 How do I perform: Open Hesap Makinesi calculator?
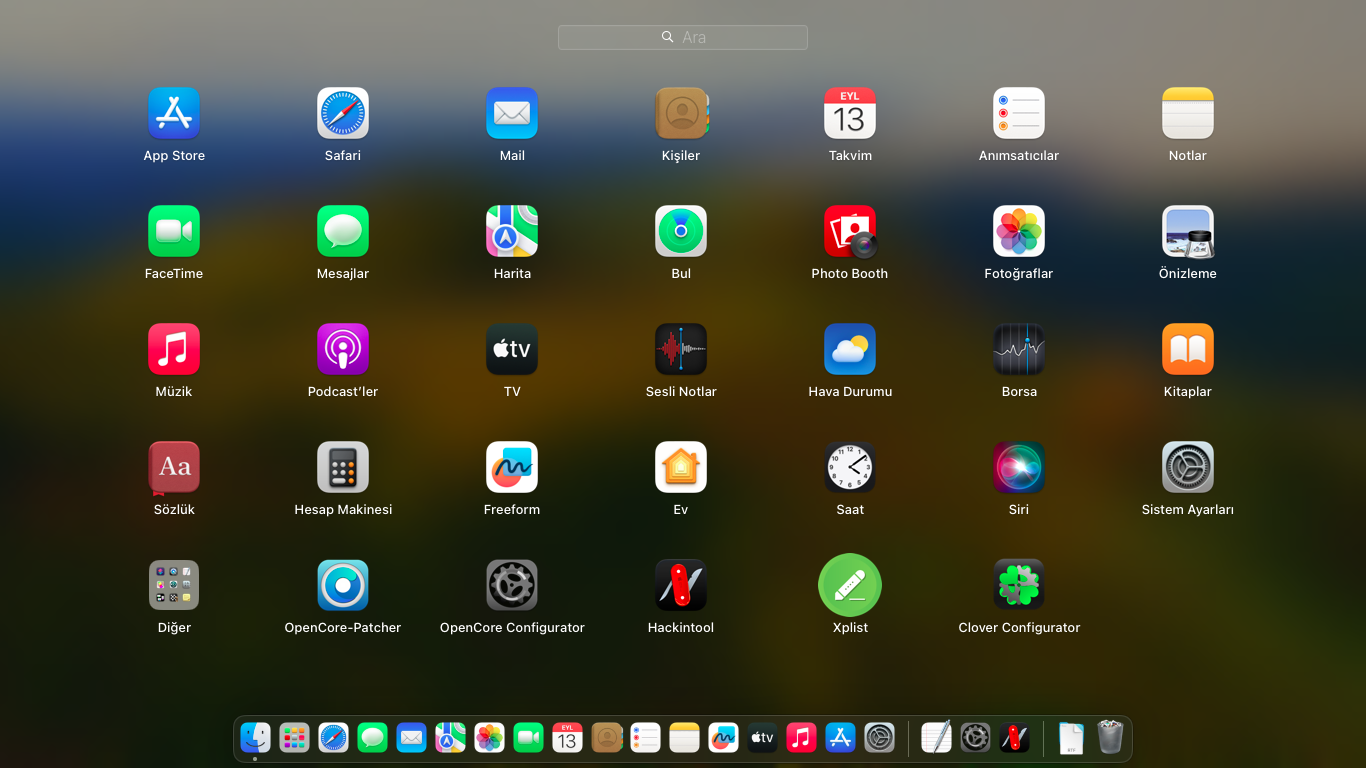coord(343,468)
